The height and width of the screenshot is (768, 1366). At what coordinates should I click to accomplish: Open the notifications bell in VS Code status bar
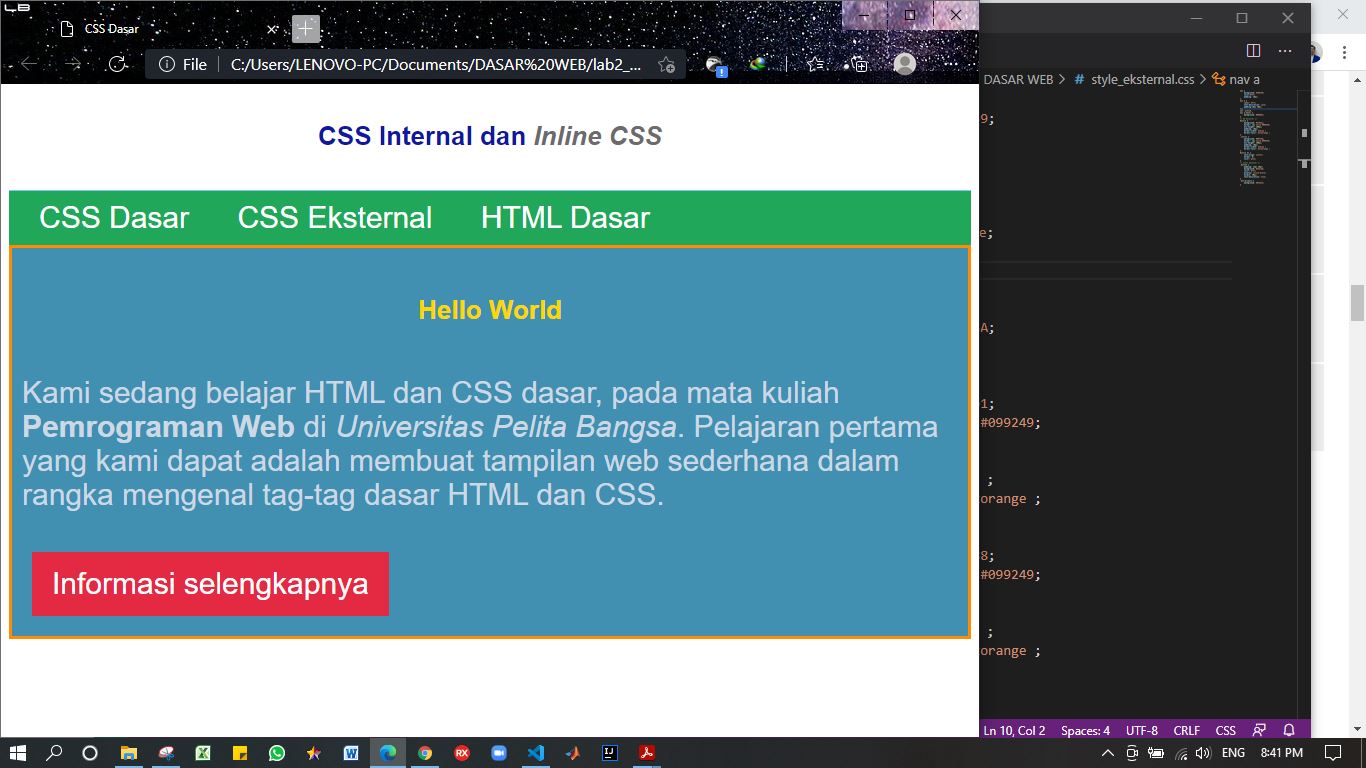click(x=1288, y=730)
